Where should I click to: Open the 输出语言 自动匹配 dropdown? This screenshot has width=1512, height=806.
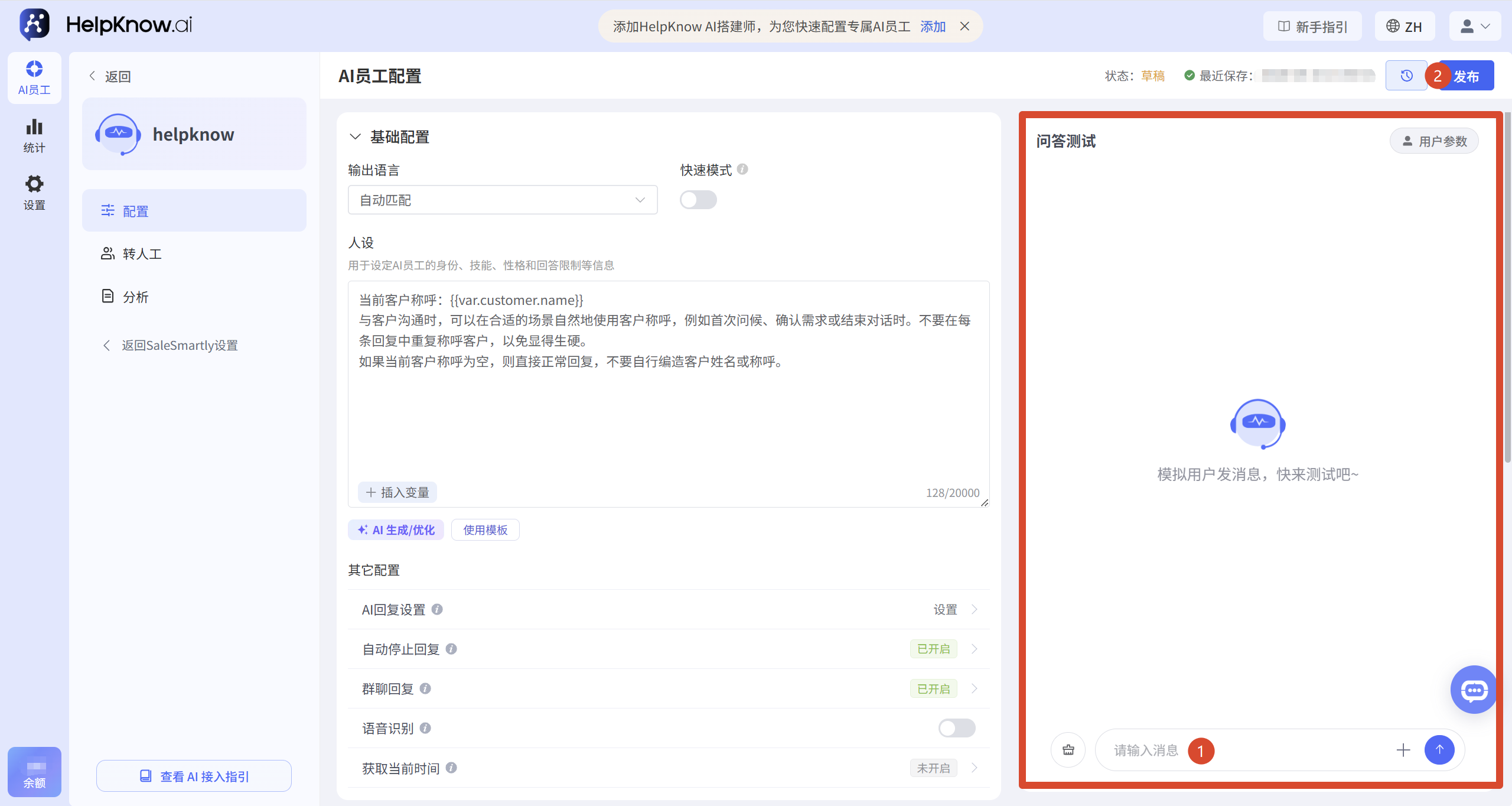coord(503,200)
